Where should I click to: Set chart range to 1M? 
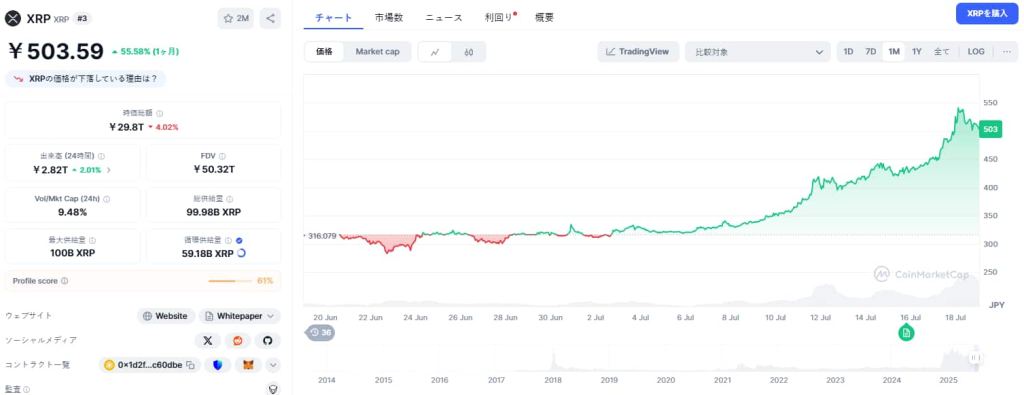click(893, 52)
